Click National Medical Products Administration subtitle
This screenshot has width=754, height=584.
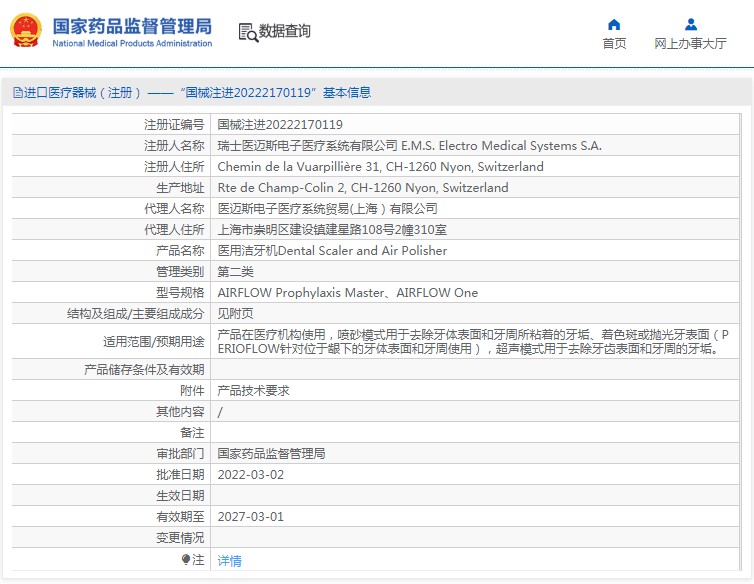132,43
